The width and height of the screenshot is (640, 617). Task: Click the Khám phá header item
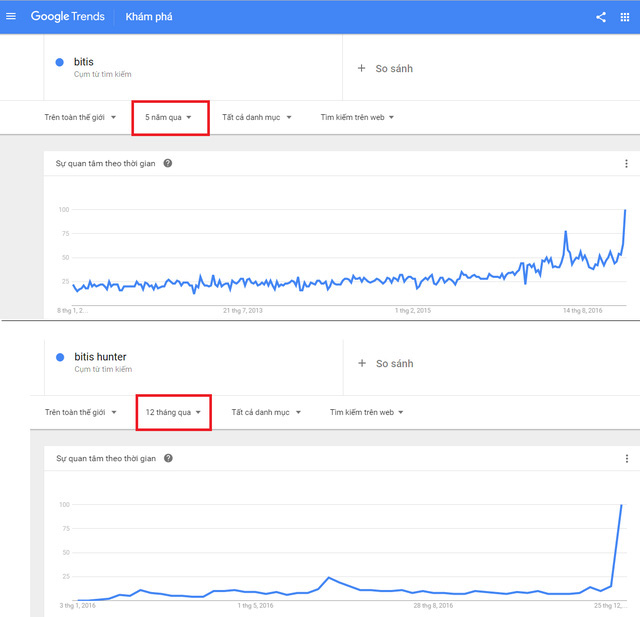(149, 17)
